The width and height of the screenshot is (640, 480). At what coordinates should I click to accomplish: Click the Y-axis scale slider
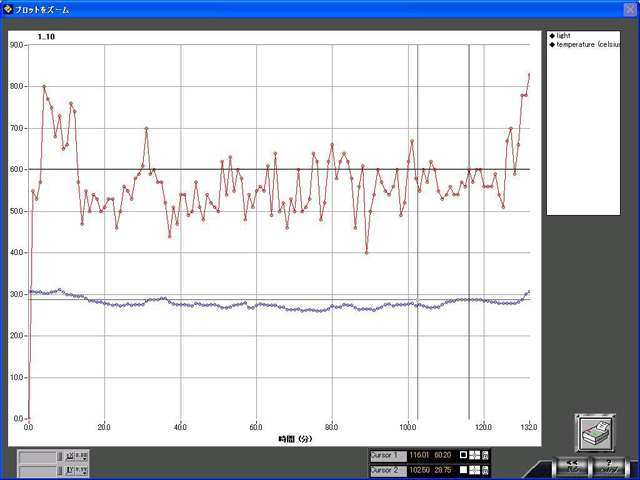39,470
